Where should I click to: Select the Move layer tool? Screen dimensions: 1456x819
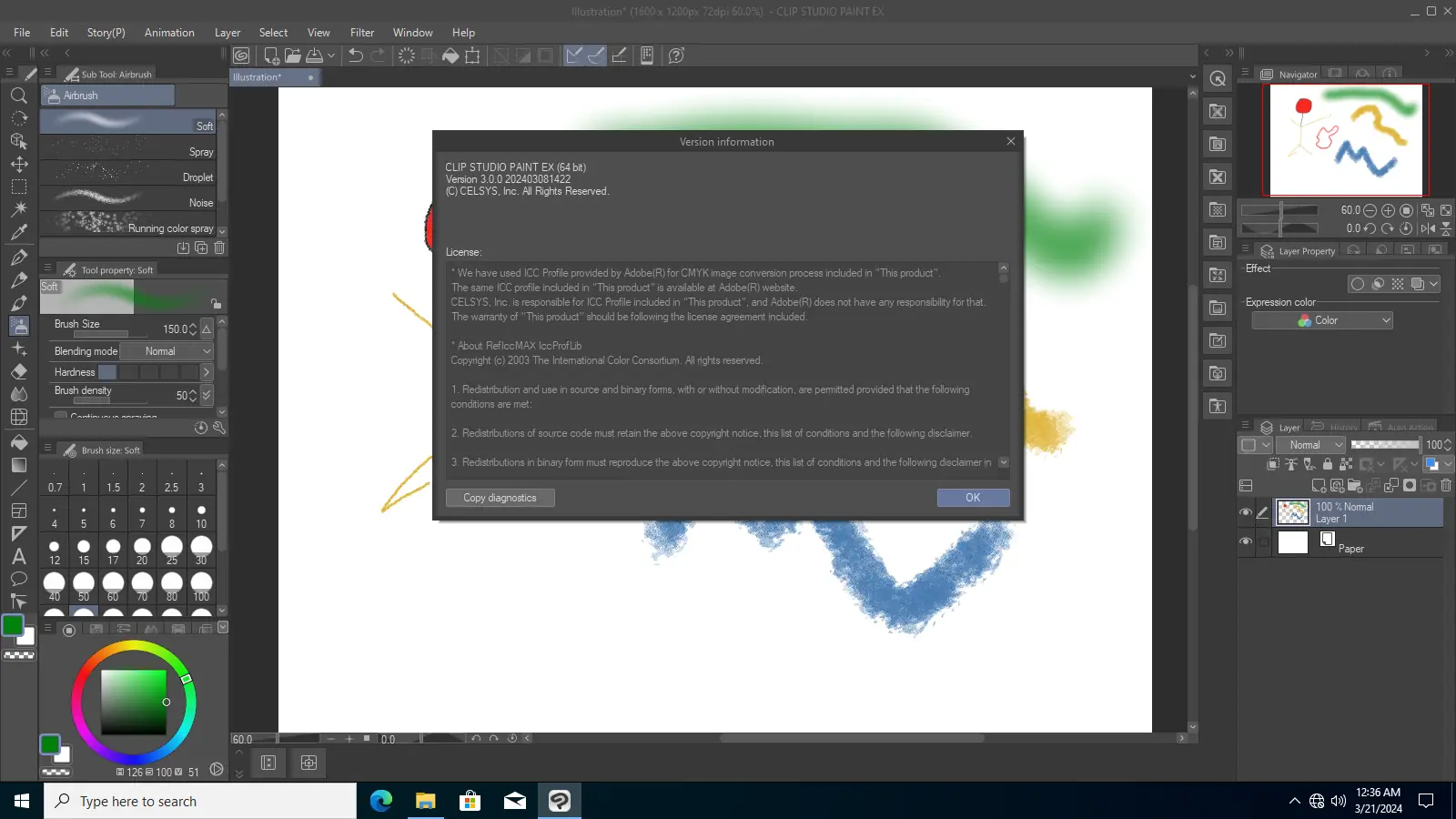[x=18, y=164]
